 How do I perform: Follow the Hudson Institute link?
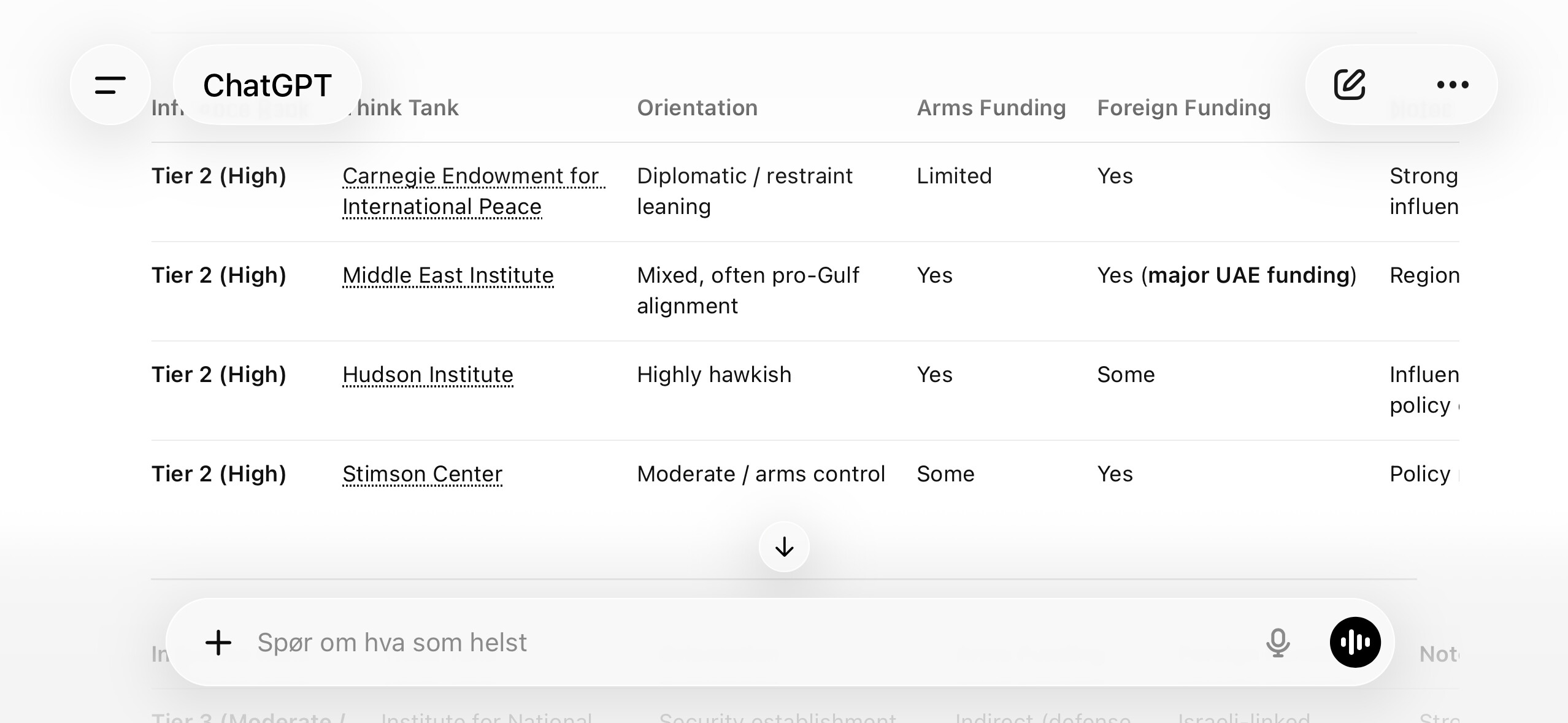[428, 375]
